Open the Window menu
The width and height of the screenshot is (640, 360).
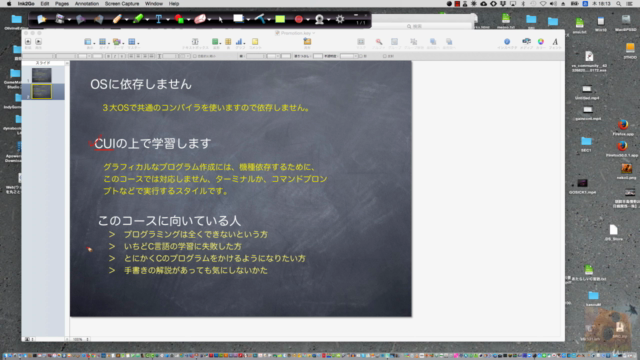click(x=153, y=4)
